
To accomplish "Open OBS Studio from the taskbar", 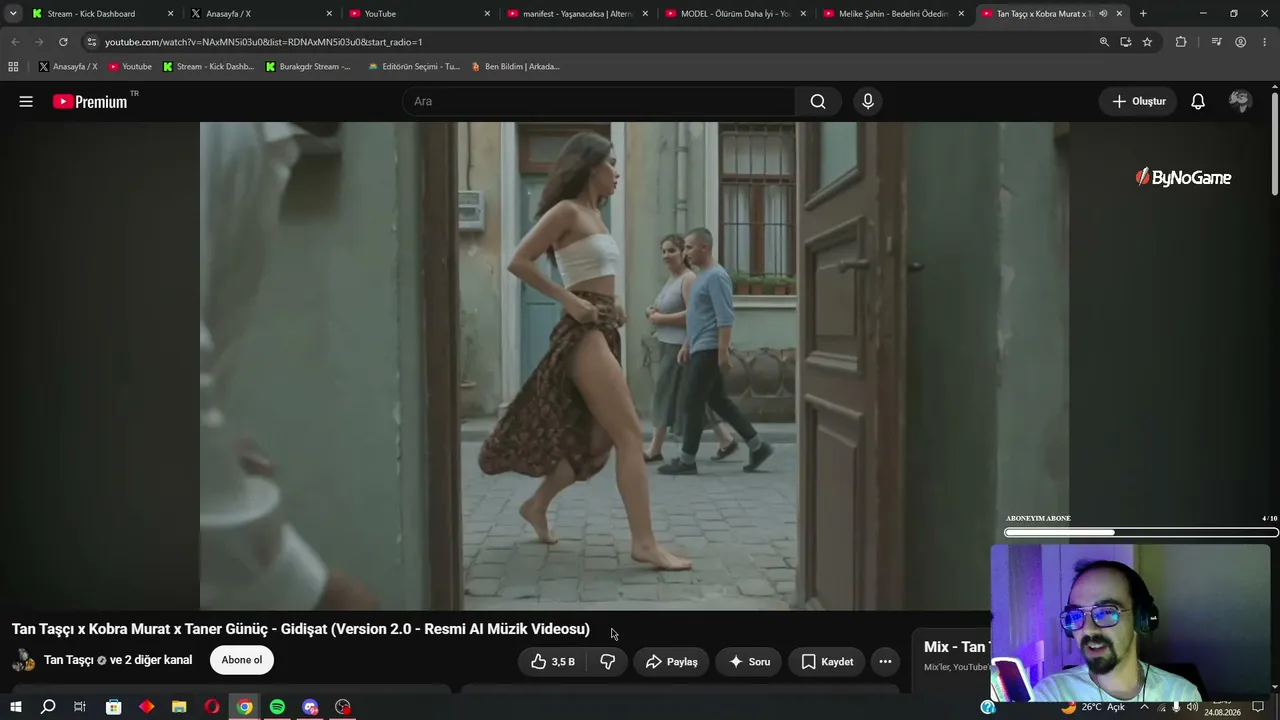I will 343,707.
